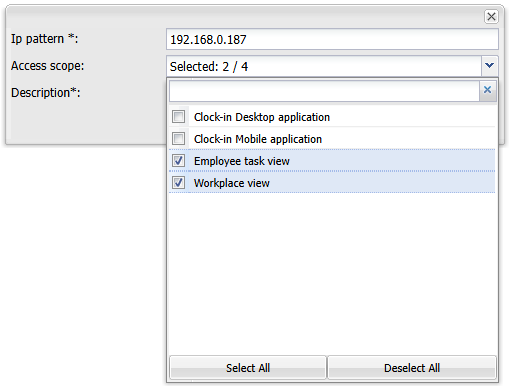Close the dialog with the X button
Viewport: 510px width, 387px height.
(x=491, y=16)
